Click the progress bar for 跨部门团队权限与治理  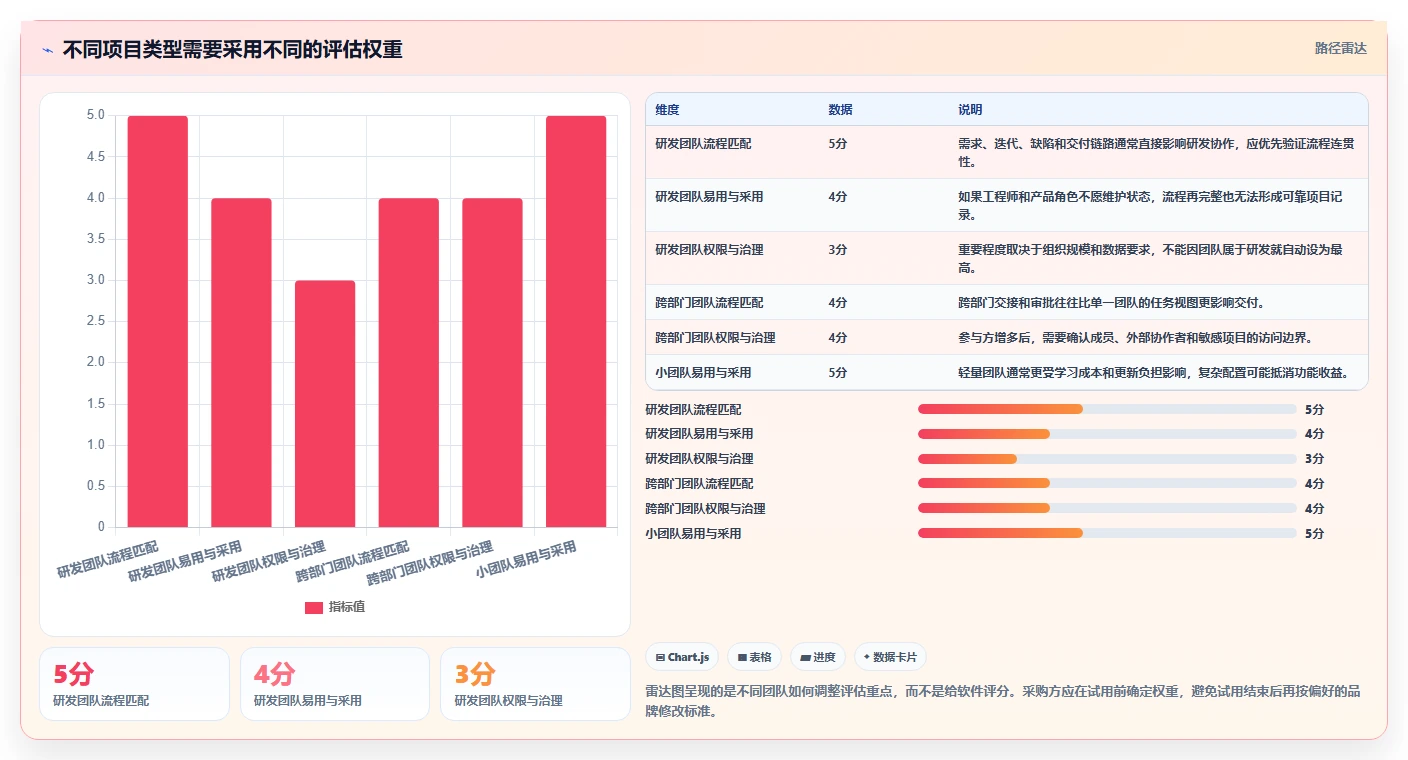[1107, 508]
